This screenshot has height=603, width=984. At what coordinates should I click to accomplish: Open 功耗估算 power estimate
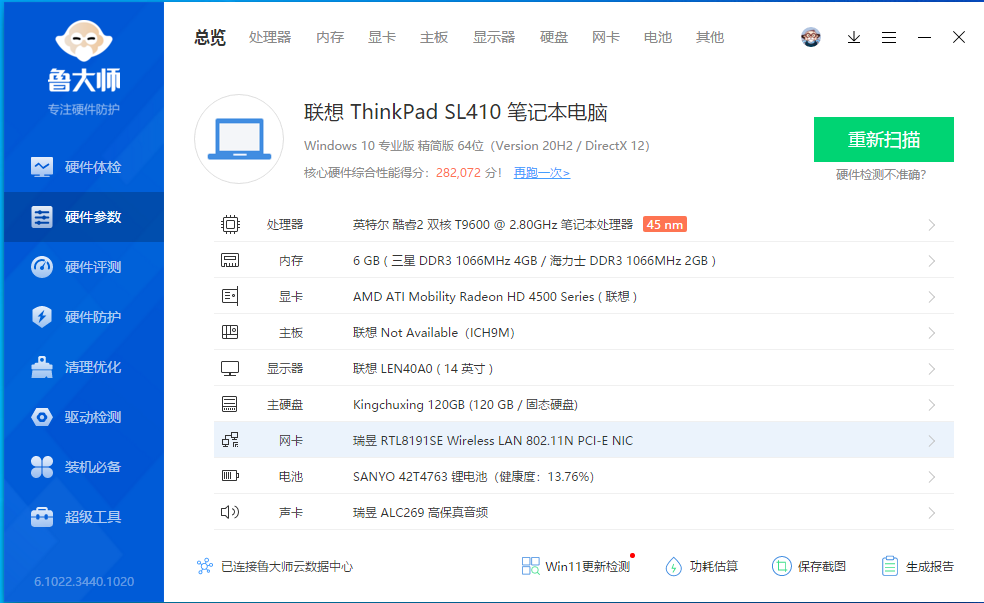[701, 566]
